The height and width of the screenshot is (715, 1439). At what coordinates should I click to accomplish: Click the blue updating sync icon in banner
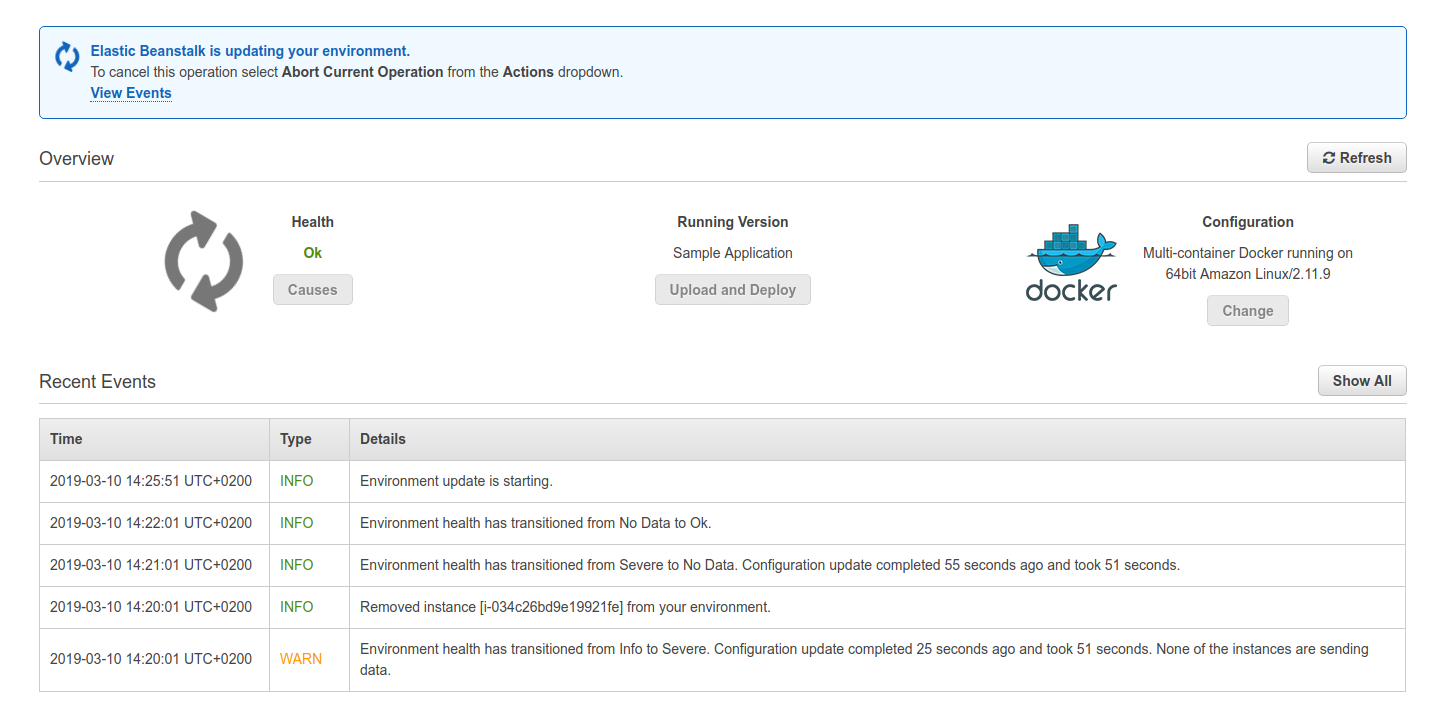[x=67, y=57]
